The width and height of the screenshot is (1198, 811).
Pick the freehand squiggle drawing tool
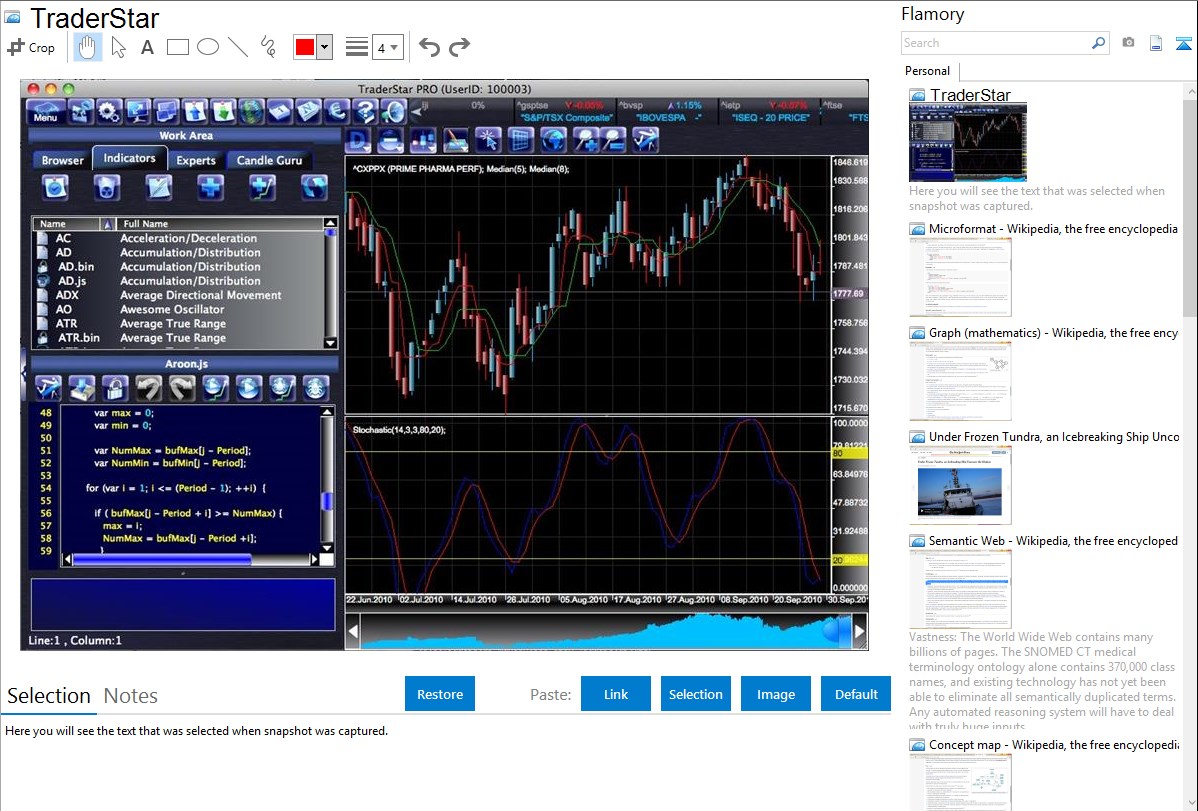point(268,47)
